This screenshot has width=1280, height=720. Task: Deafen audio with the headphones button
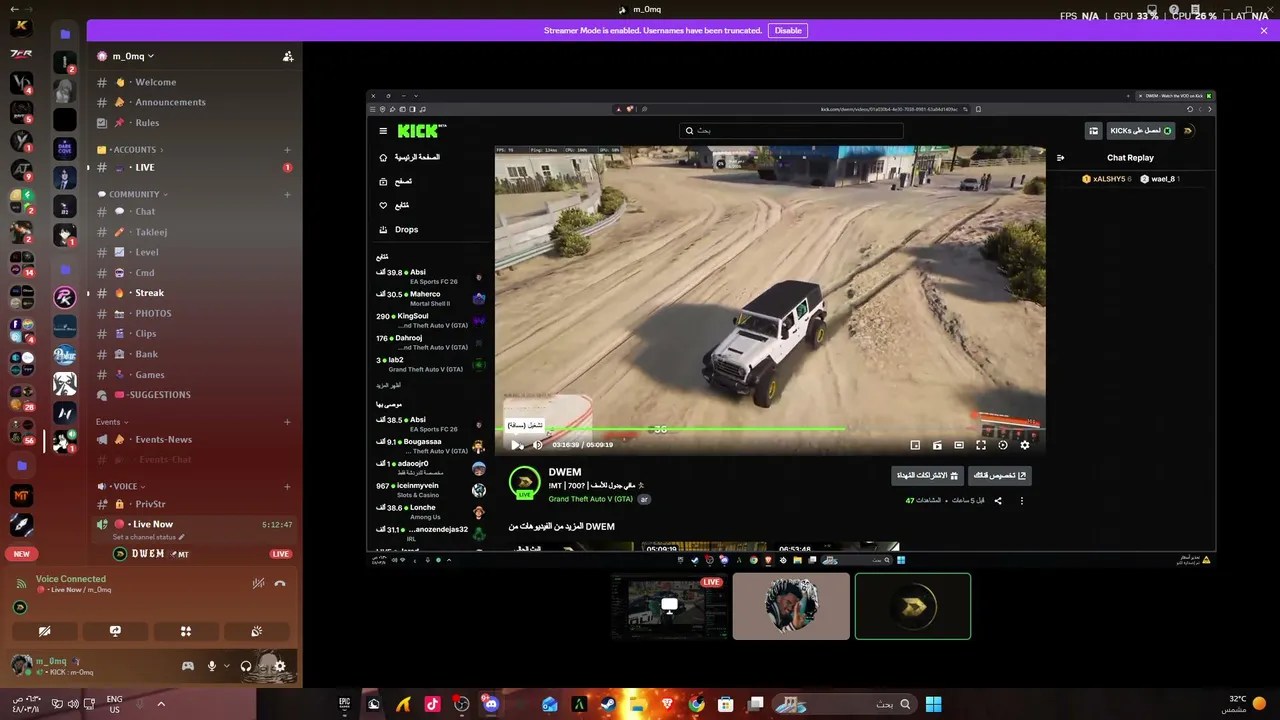click(246, 666)
